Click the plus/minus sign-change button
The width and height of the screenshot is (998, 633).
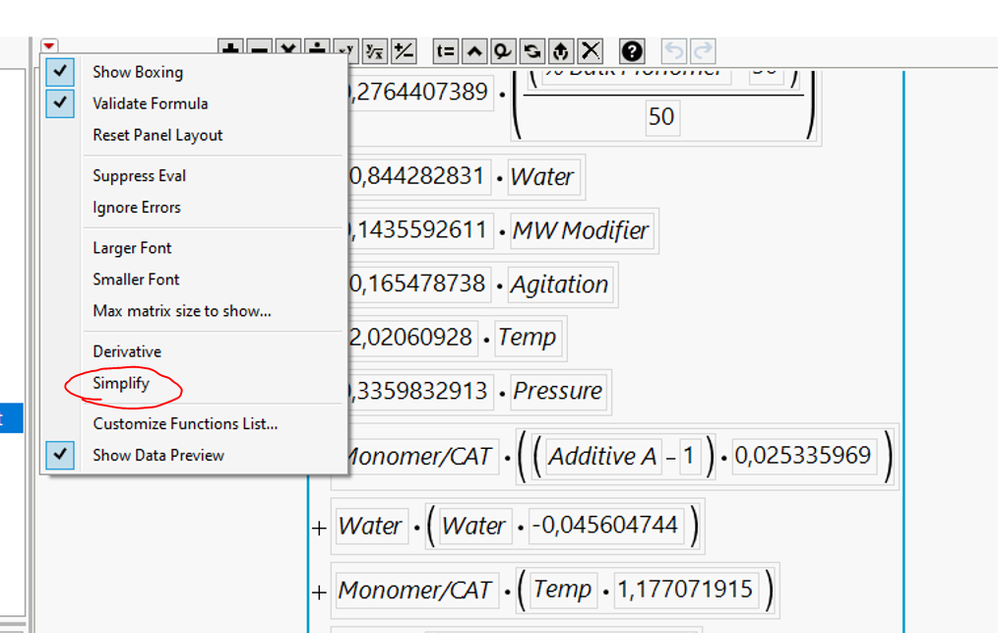coord(403,51)
